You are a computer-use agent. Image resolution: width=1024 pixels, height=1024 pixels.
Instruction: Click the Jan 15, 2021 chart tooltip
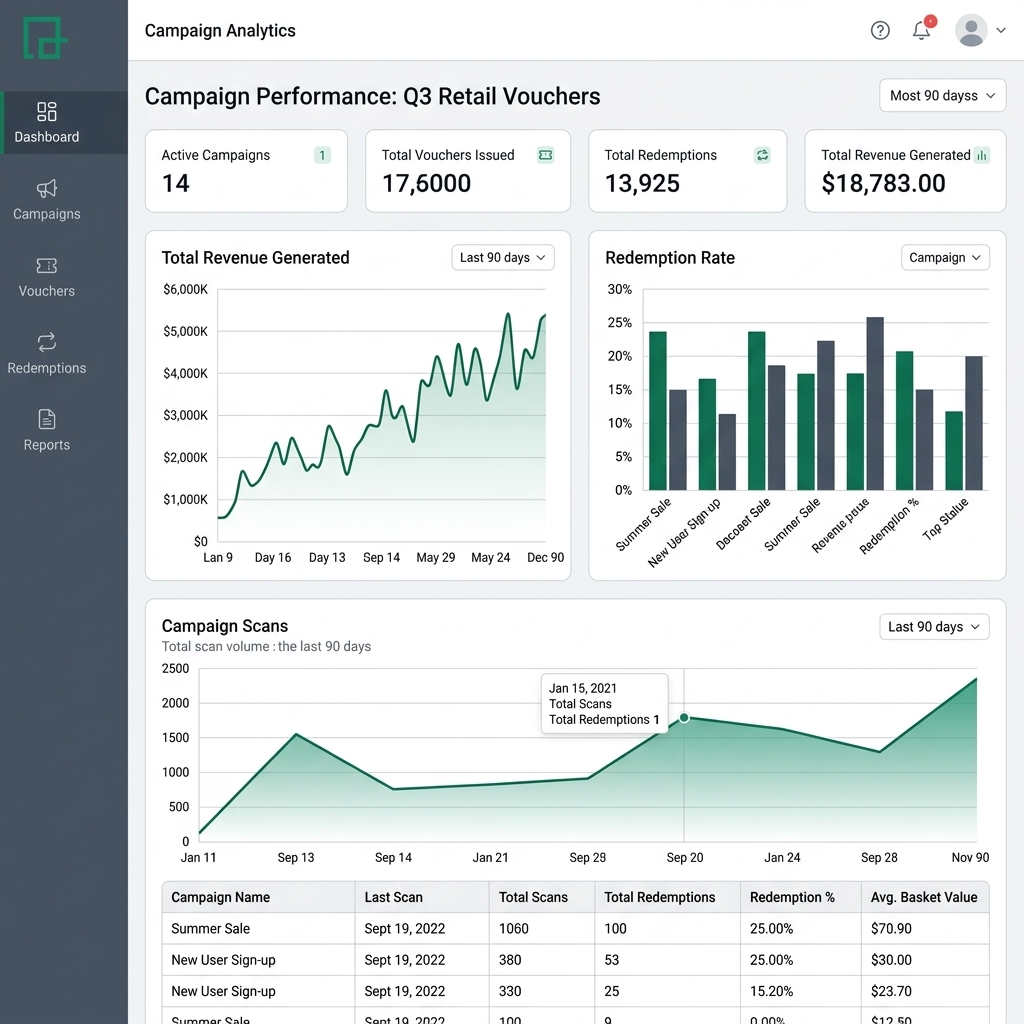point(604,704)
